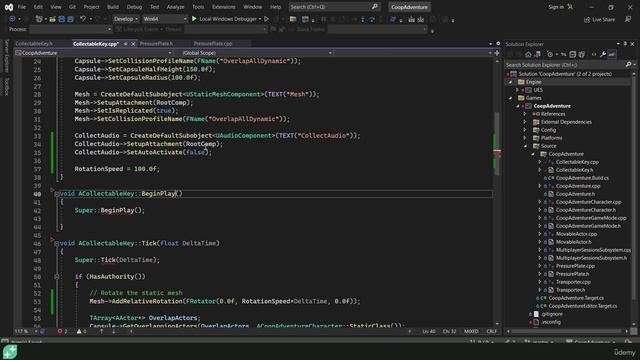This screenshot has width=640, height=360.
Task: Switch views icon in Solution Explorer toolbar
Action: (x=537, y=54)
